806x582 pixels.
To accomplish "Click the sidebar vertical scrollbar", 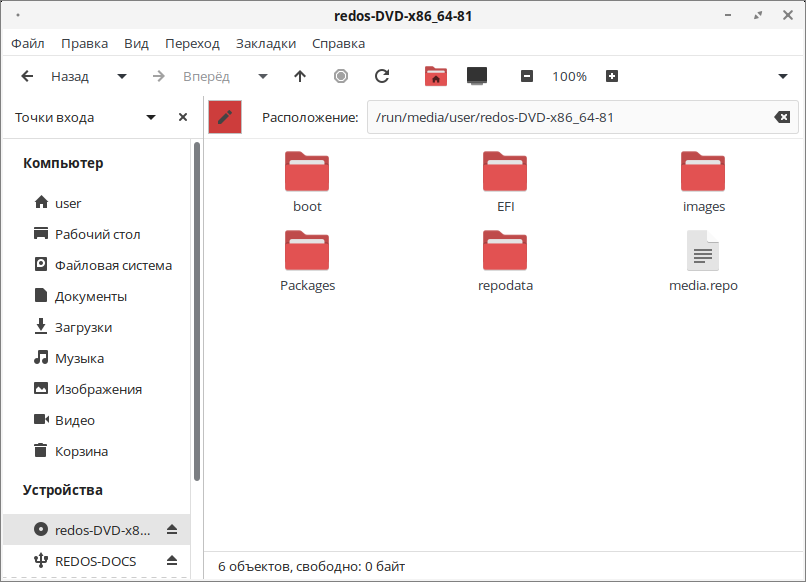I will pyautogui.click(x=197, y=312).
